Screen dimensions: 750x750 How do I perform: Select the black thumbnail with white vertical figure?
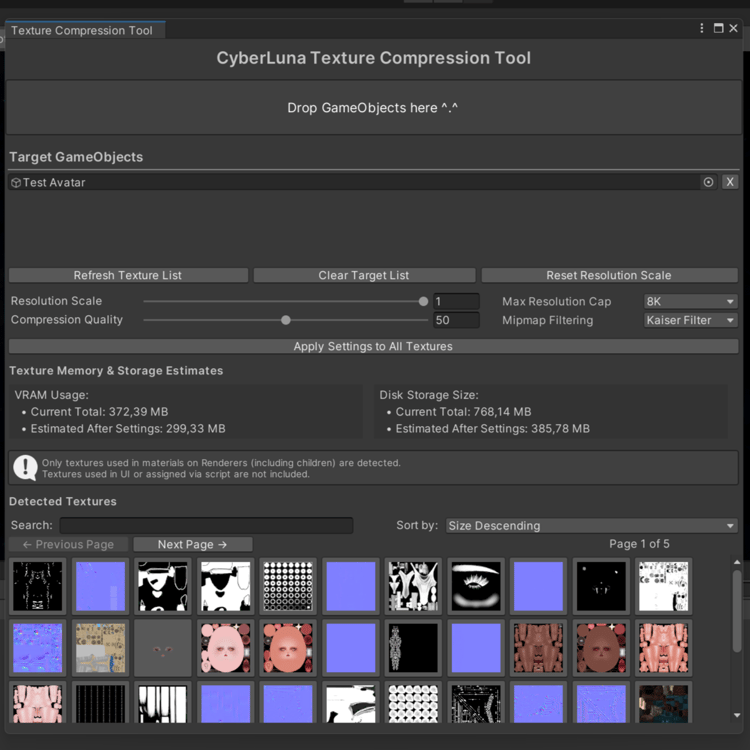pos(413,648)
